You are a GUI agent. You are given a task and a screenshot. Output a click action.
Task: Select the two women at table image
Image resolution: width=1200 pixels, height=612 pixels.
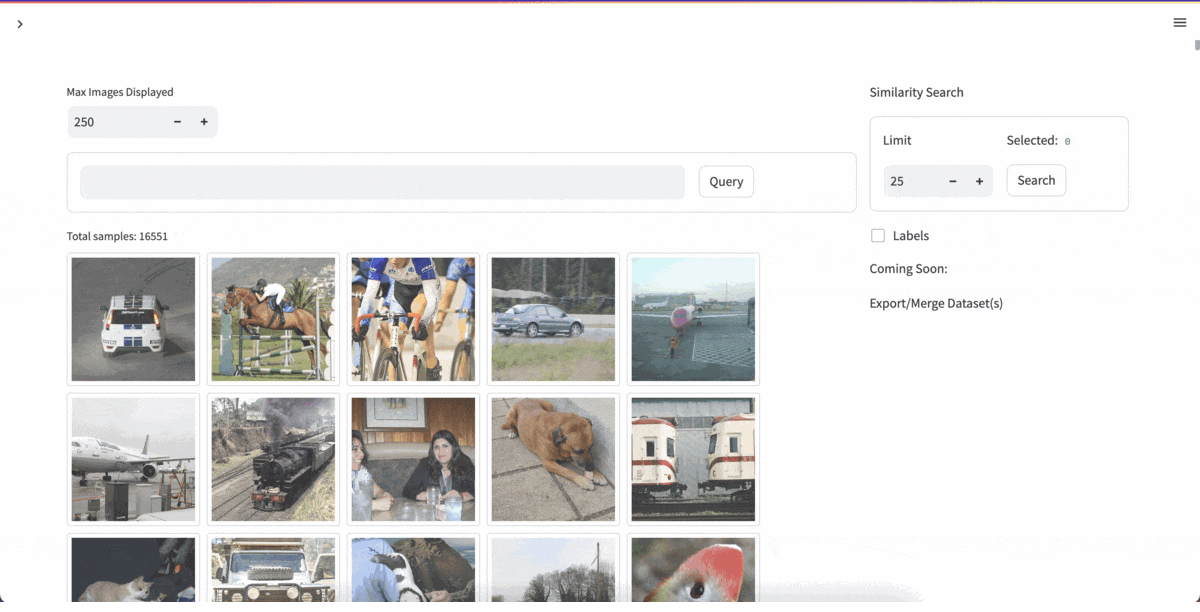tap(413, 459)
